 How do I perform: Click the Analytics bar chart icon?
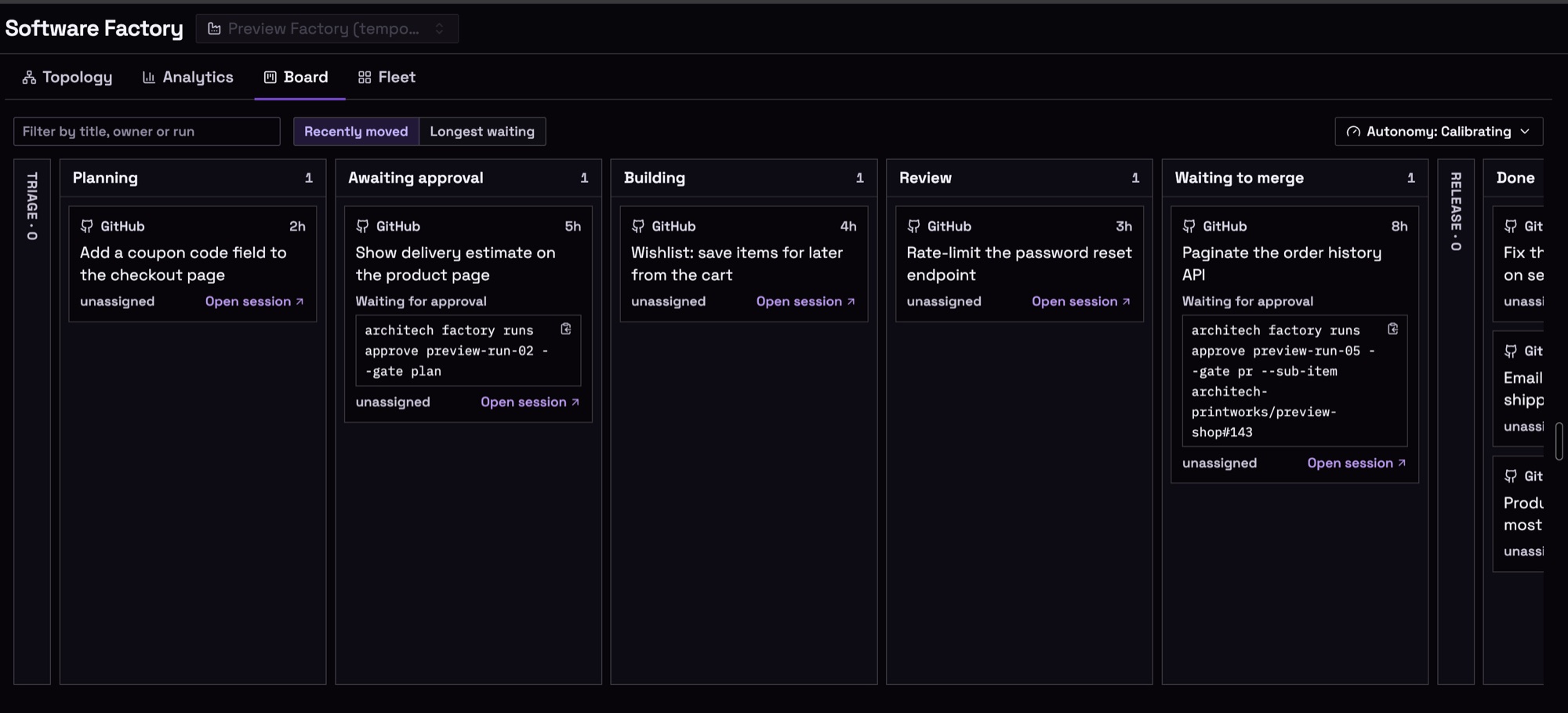149,77
